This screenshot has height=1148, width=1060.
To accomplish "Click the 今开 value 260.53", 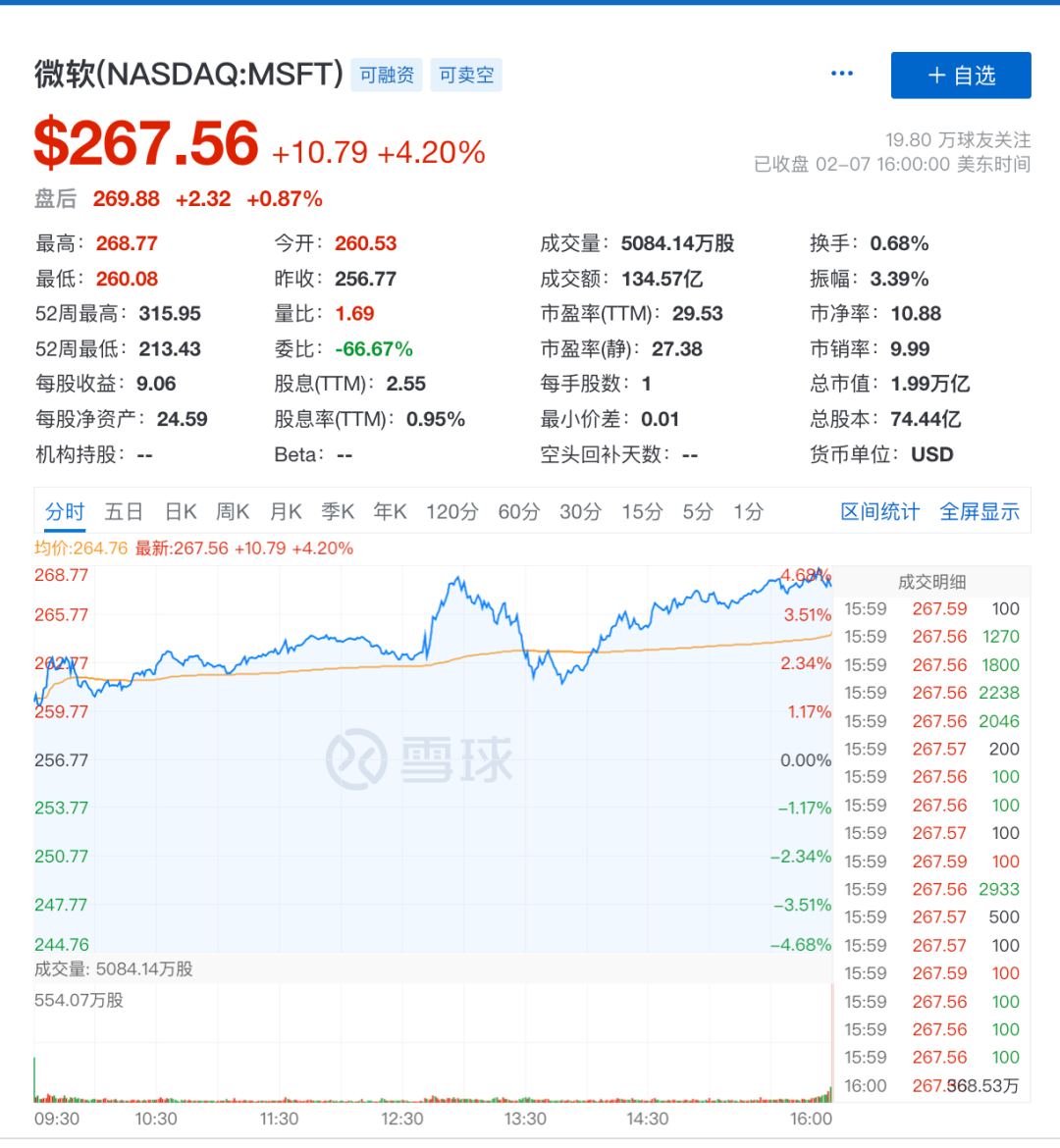I will [x=365, y=243].
